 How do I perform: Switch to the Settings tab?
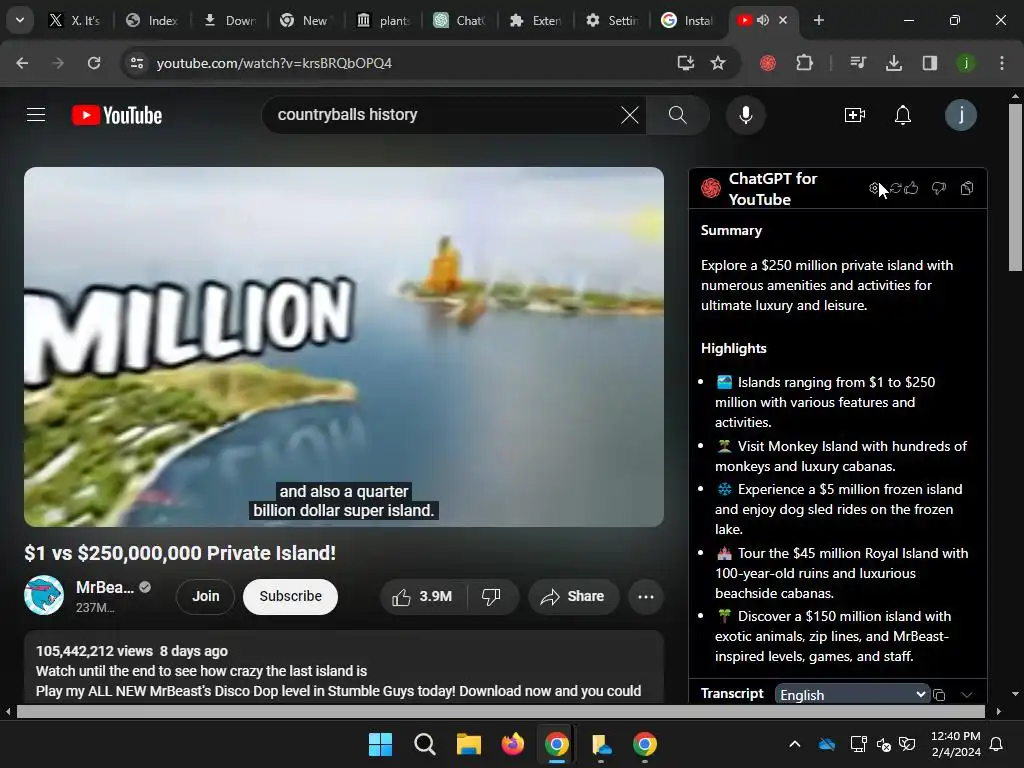613,21
